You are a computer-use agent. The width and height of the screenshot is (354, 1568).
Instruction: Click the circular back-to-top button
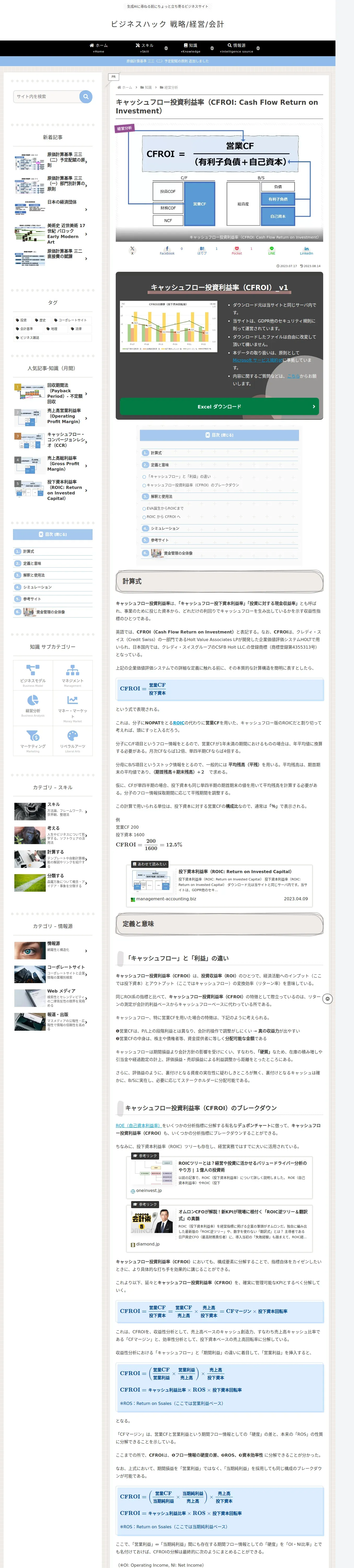coord(327,999)
